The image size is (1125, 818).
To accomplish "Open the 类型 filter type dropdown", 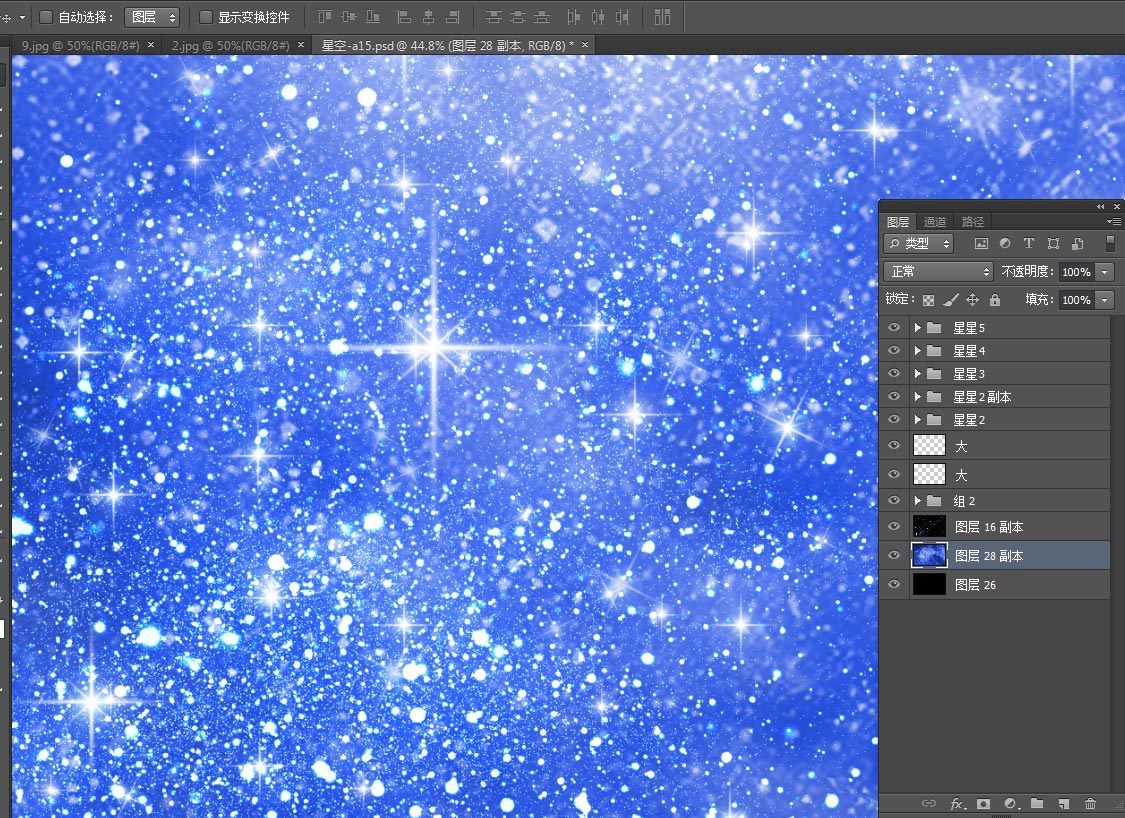I will coord(918,244).
